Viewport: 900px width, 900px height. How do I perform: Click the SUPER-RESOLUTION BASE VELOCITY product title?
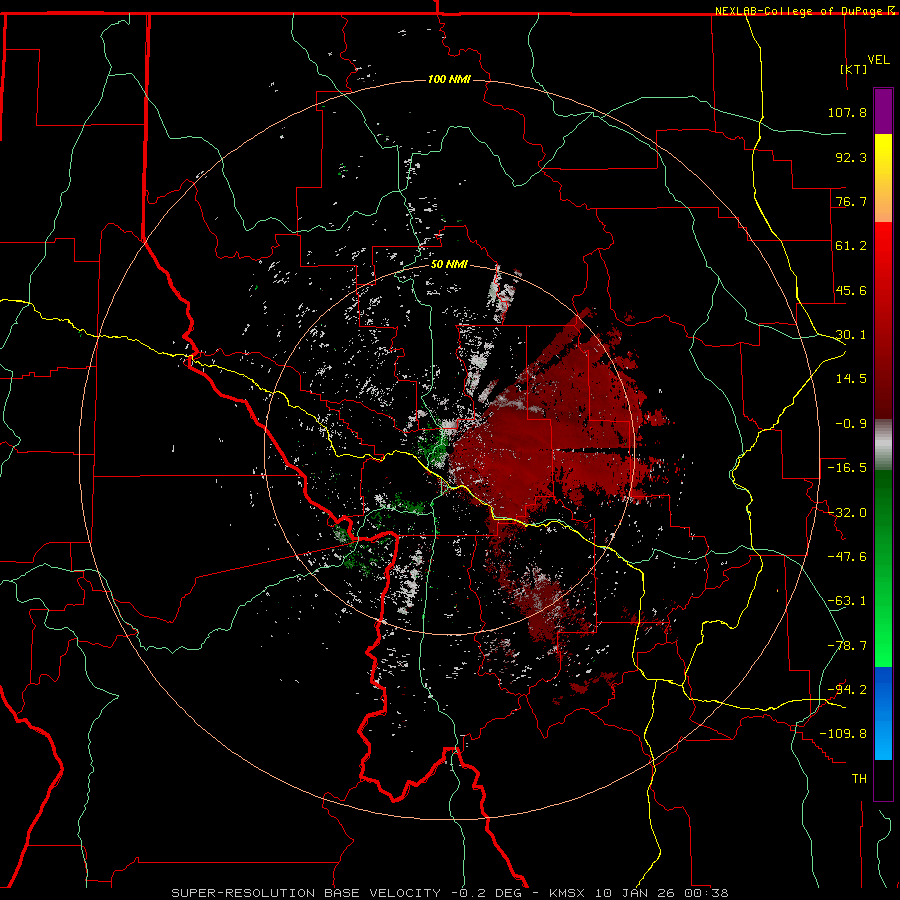[306, 893]
